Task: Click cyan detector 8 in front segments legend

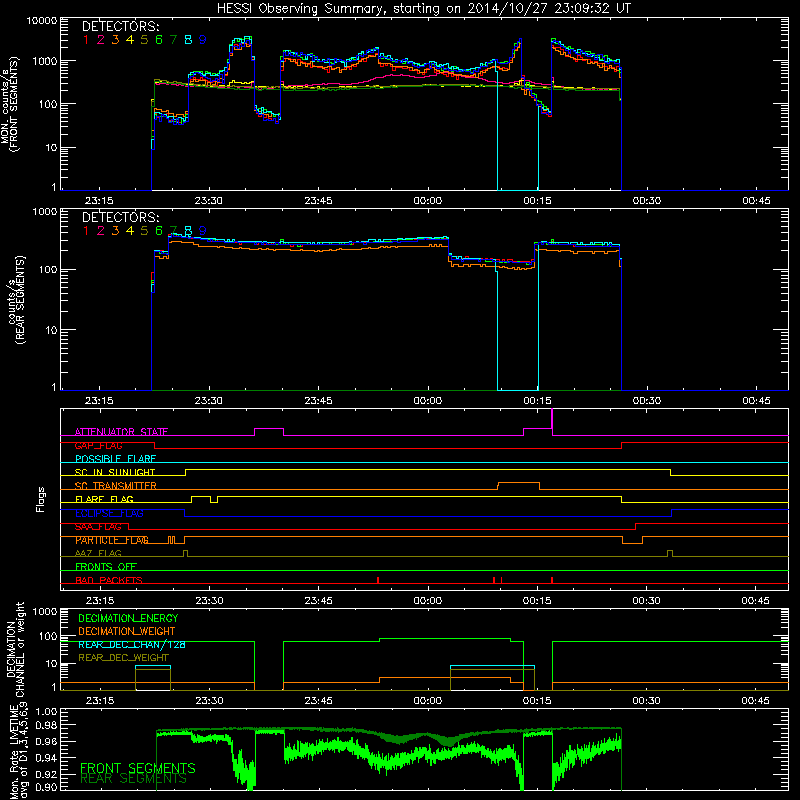Action: (188, 40)
